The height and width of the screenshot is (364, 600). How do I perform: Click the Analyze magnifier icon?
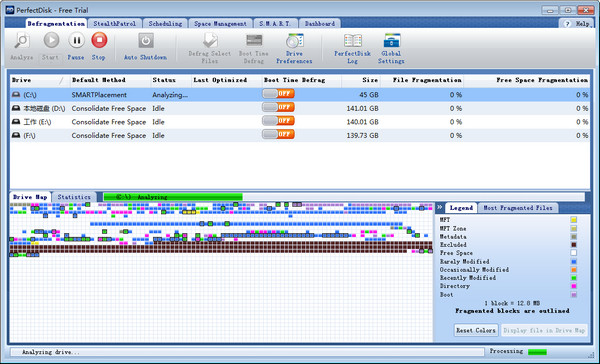click(x=22, y=41)
